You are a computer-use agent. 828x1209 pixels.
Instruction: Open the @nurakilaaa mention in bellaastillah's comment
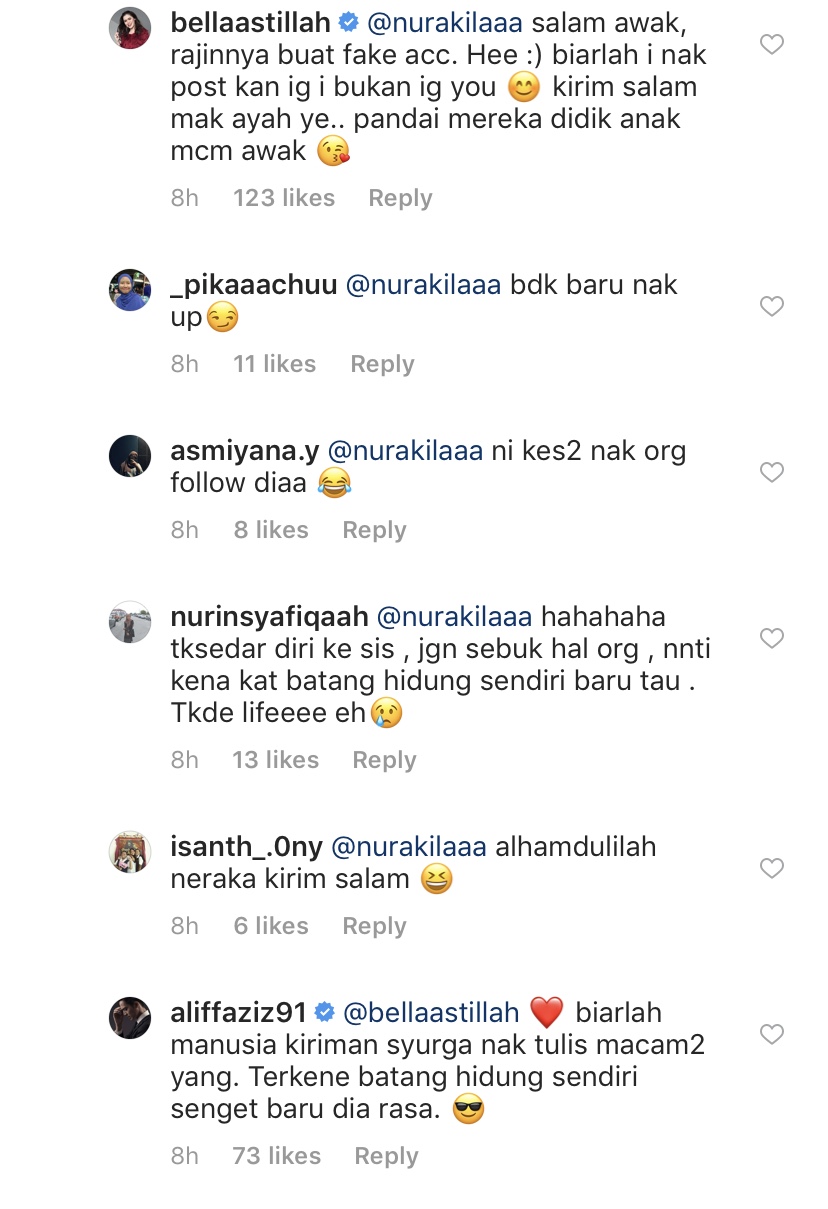443,22
